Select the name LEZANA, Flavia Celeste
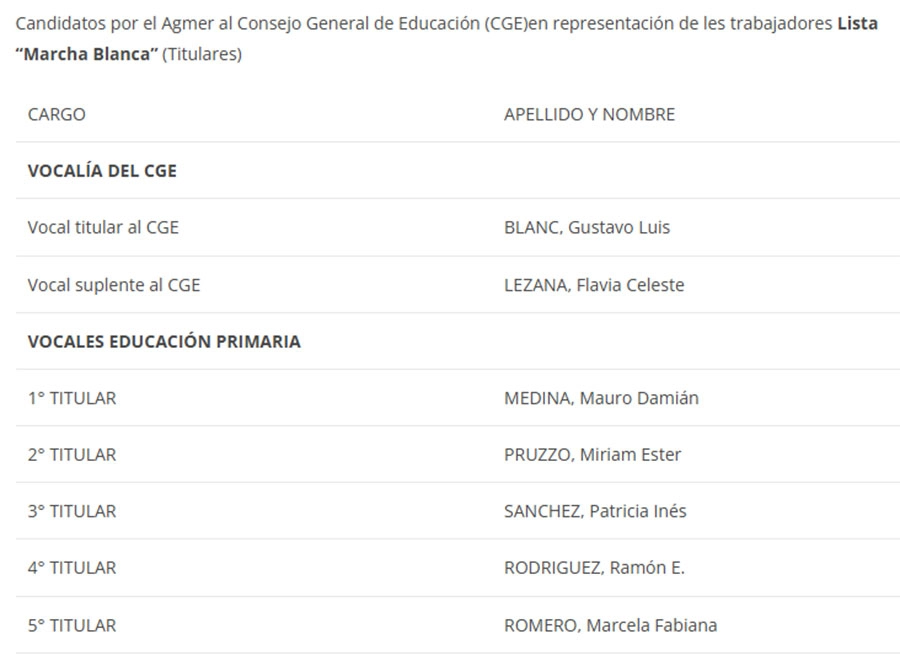Viewport: 900px width, 661px height. 594,285
